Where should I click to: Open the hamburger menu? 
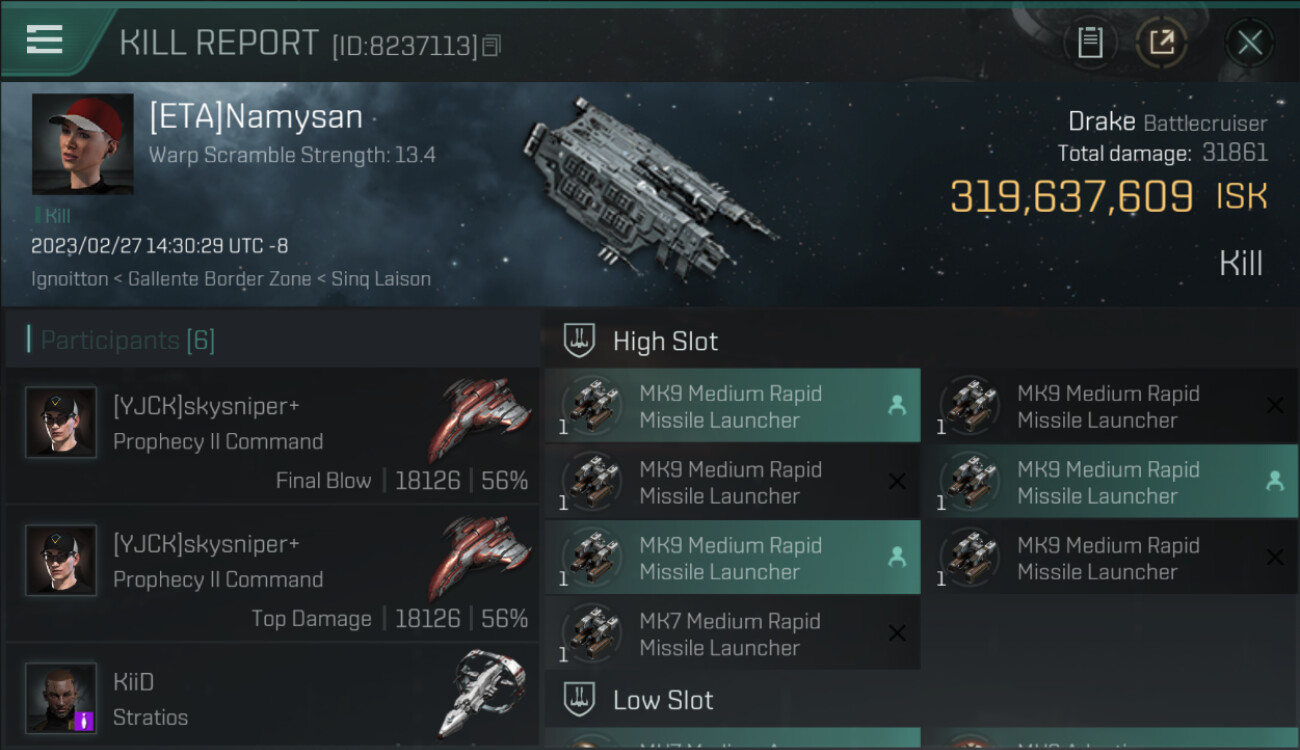45,40
